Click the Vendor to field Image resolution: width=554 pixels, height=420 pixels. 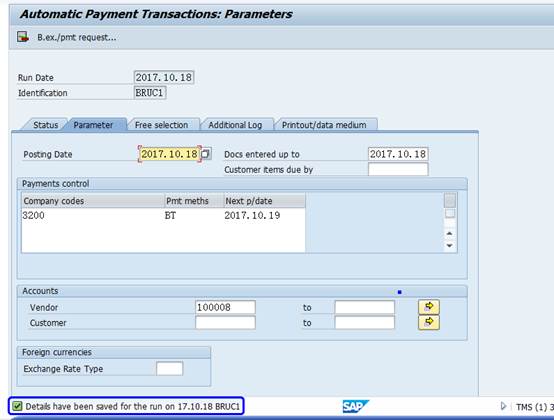(365, 307)
